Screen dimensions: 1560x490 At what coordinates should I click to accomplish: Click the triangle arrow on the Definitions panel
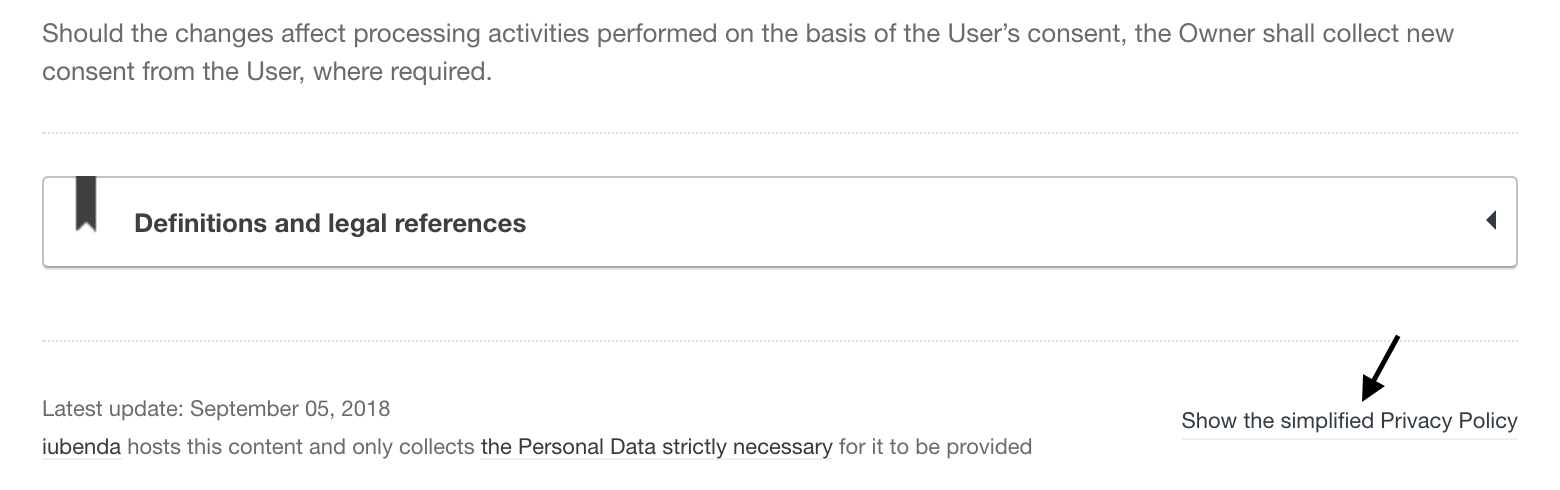pos(1491,220)
